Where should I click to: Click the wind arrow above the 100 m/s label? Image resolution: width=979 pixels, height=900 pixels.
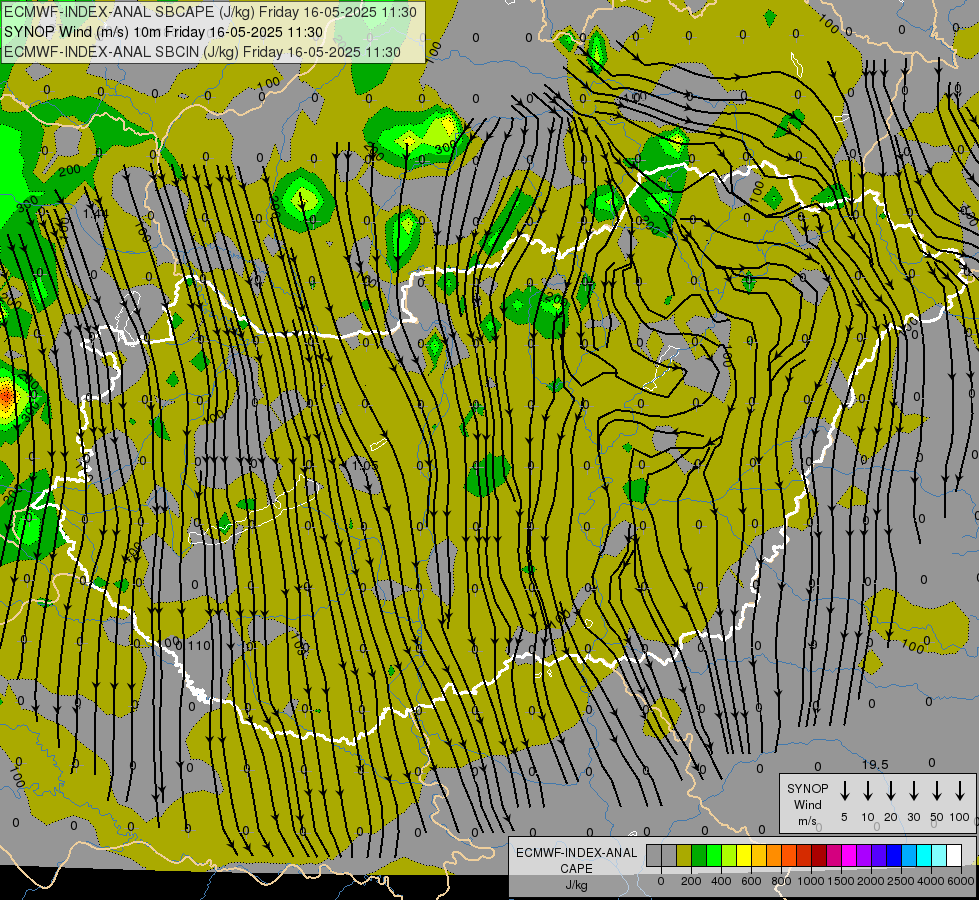[x=960, y=791]
